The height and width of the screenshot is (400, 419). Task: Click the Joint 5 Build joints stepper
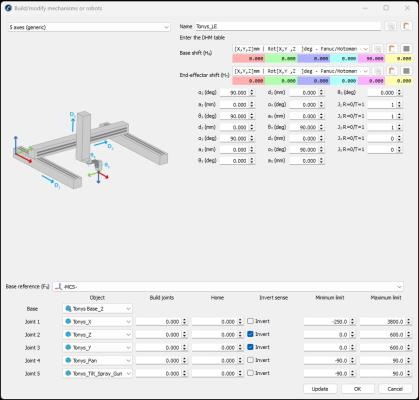coord(184,374)
